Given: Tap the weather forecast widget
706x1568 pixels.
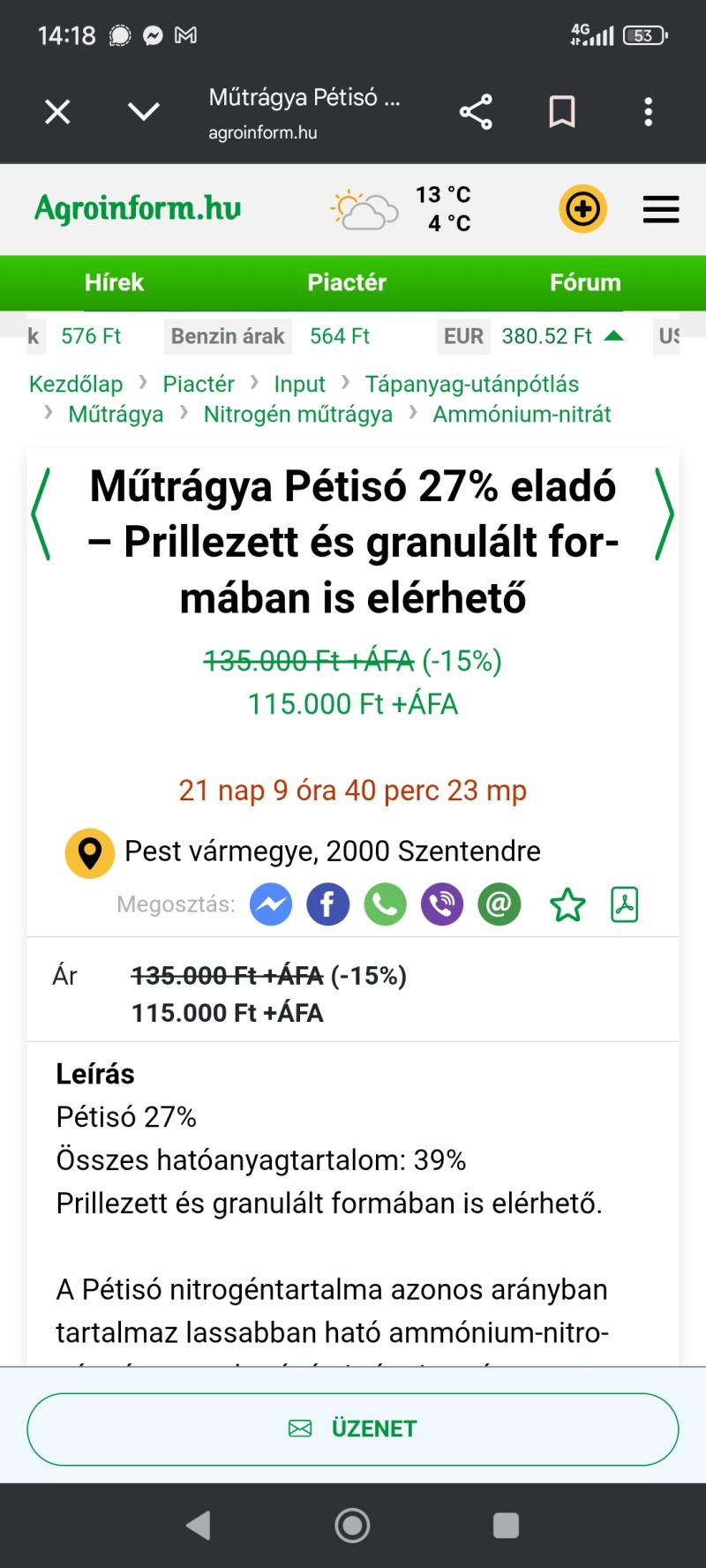Looking at the screenshot, I should 402,209.
